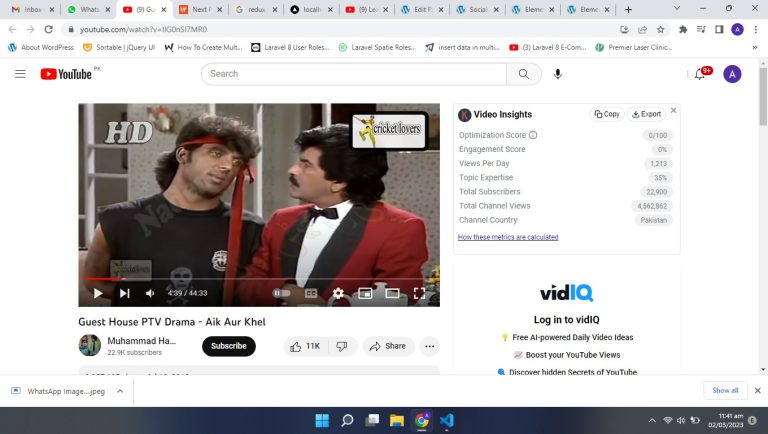Open YouTube notifications bell
This screenshot has height=434, width=768.
[x=700, y=74]
